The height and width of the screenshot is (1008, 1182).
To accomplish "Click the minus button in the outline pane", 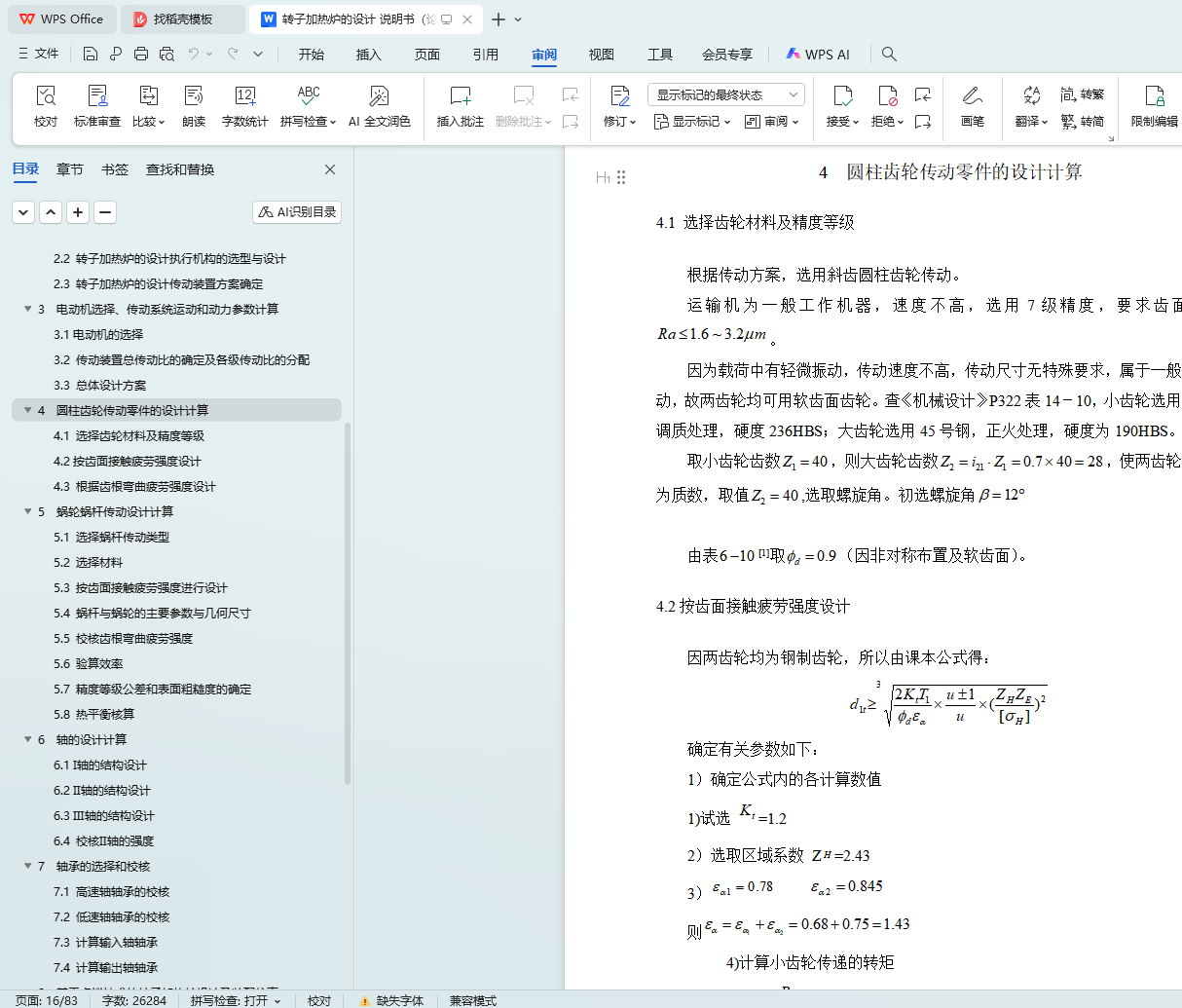I will (105, 212).
